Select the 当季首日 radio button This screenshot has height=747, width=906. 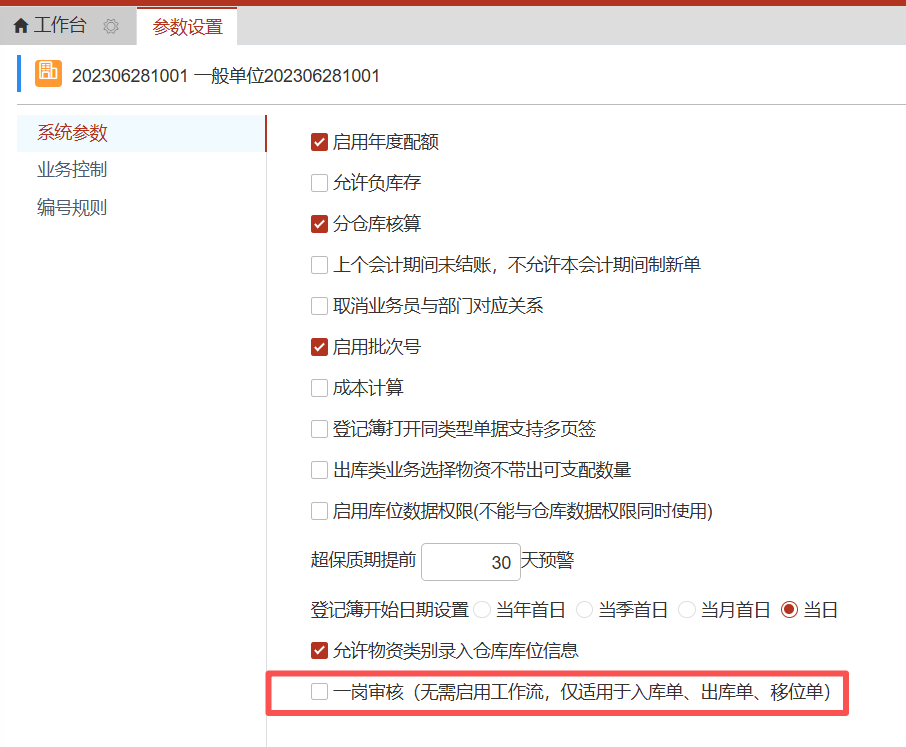coord(584,610)
